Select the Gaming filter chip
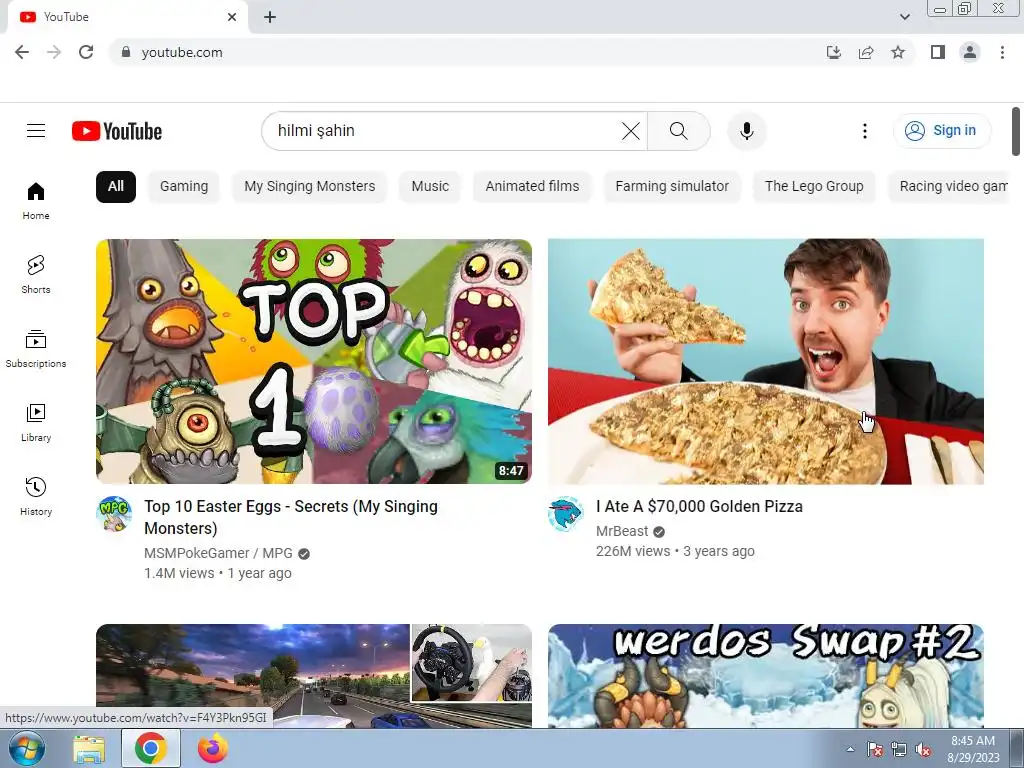1024x768 pixels. pyautogui.click(x=184, y=187)
